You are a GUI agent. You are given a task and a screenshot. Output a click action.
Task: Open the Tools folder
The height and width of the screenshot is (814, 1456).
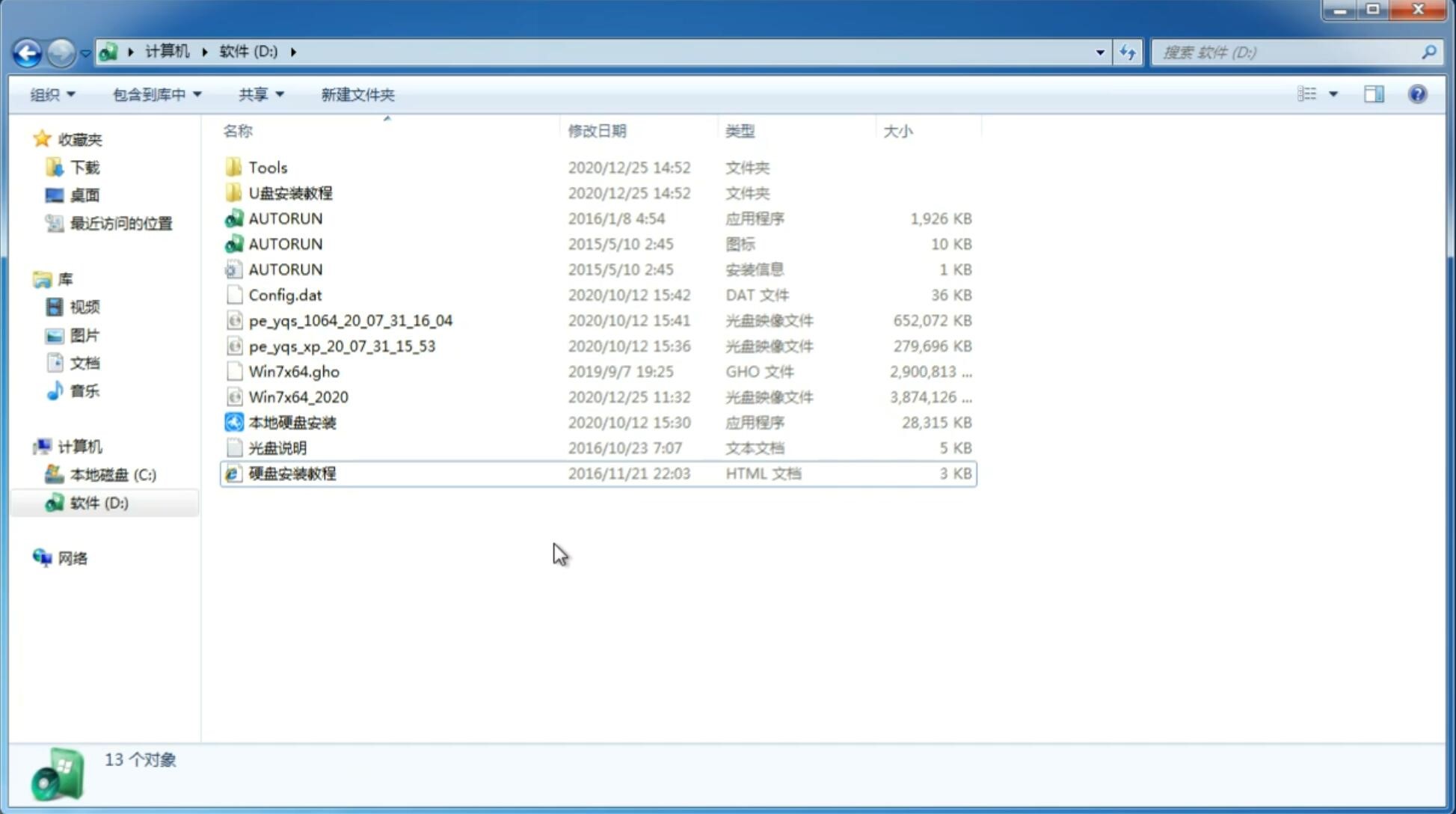tap(267, 167)
